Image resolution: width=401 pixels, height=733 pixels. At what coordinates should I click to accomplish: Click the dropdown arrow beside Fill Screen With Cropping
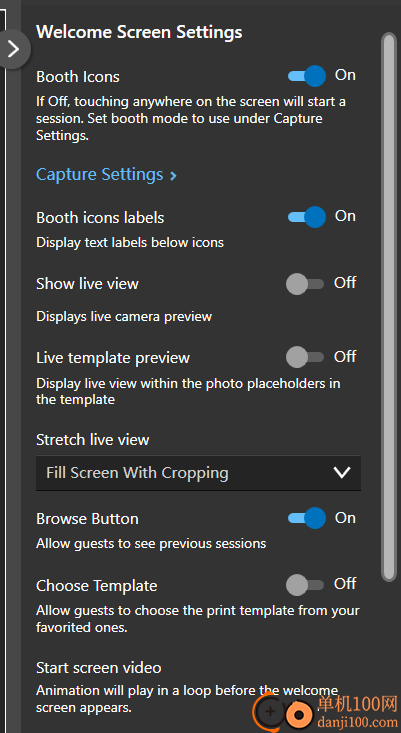click(x=342, y=473)
